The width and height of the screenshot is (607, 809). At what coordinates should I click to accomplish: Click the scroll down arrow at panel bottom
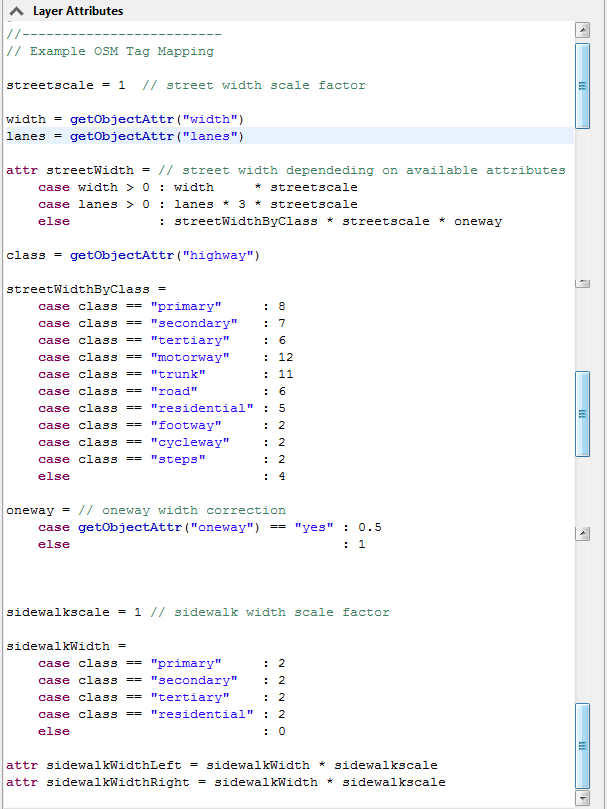582,798
